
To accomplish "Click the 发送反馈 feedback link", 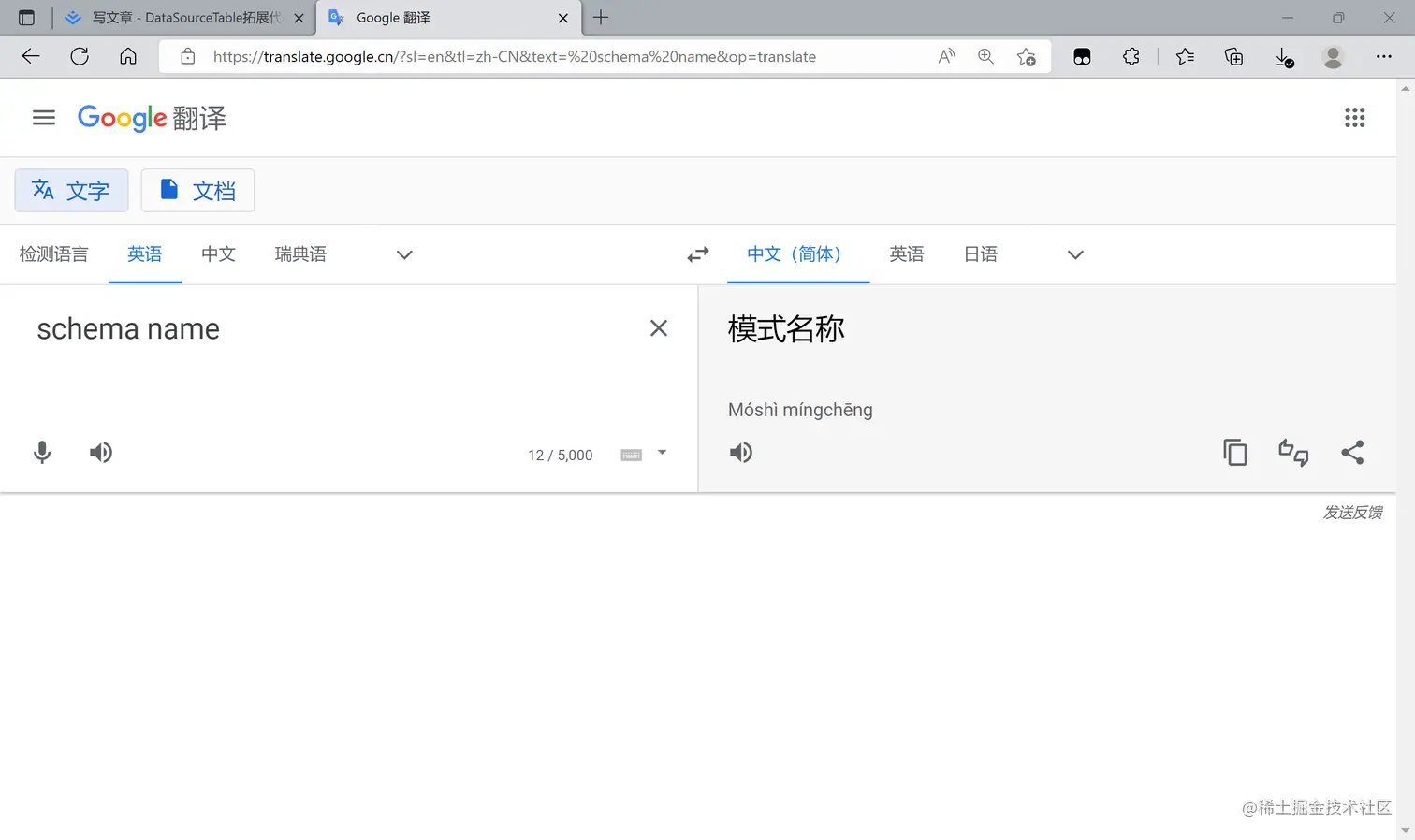I will (1352, 513).
